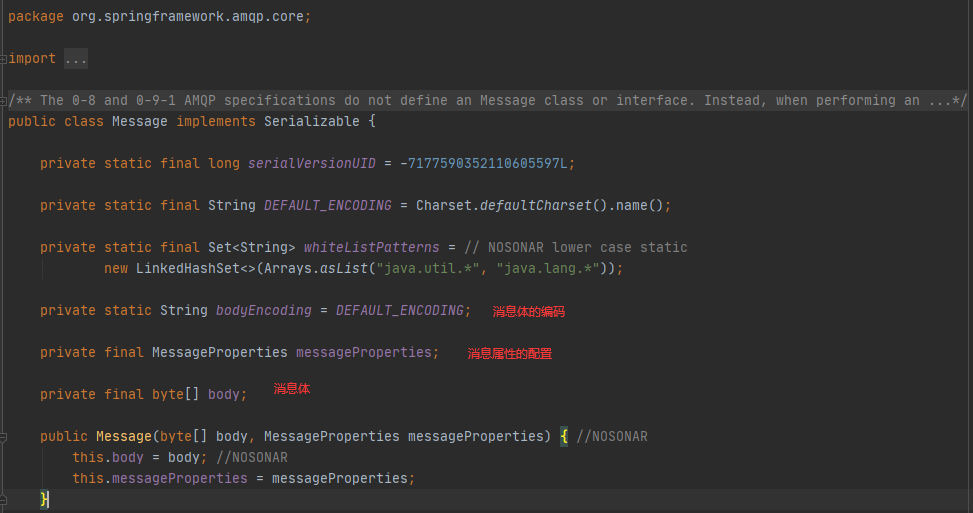The width and height of the screenshot is (973, 513).
Task: Click comment '// NOSONAR lower case static'
Action: (576, 248)
